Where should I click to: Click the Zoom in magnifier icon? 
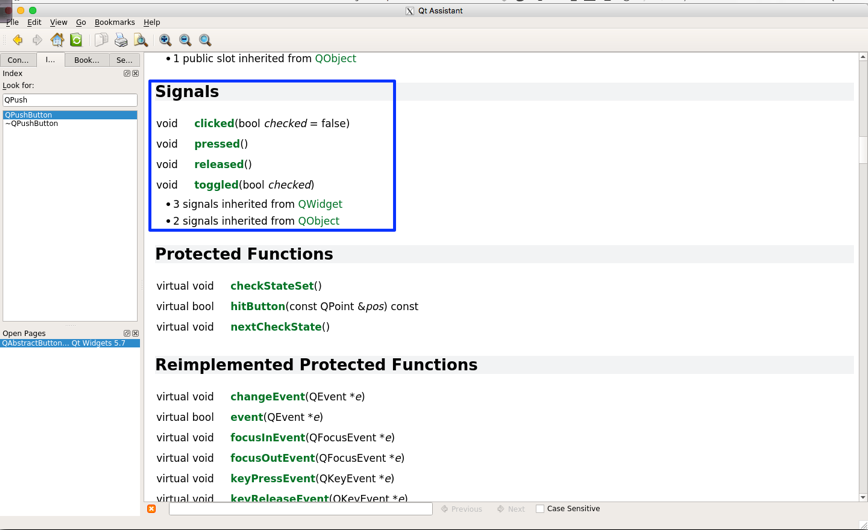click(x=165, y=40)
